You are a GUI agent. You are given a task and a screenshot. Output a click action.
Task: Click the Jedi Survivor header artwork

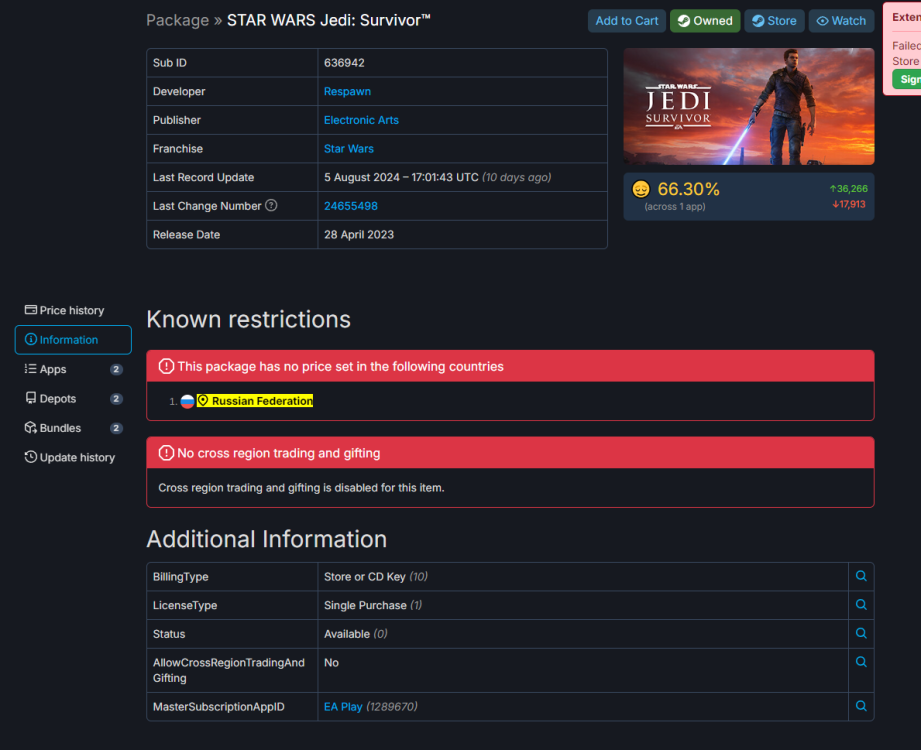(x=748, y=106)
